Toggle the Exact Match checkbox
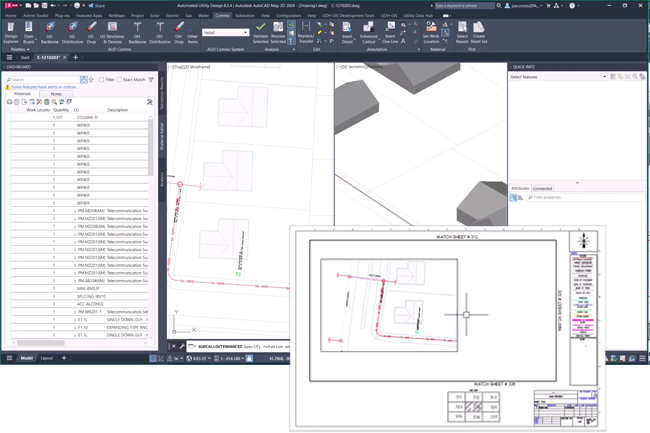The image size is (650, 433). (x=119, y=79)
